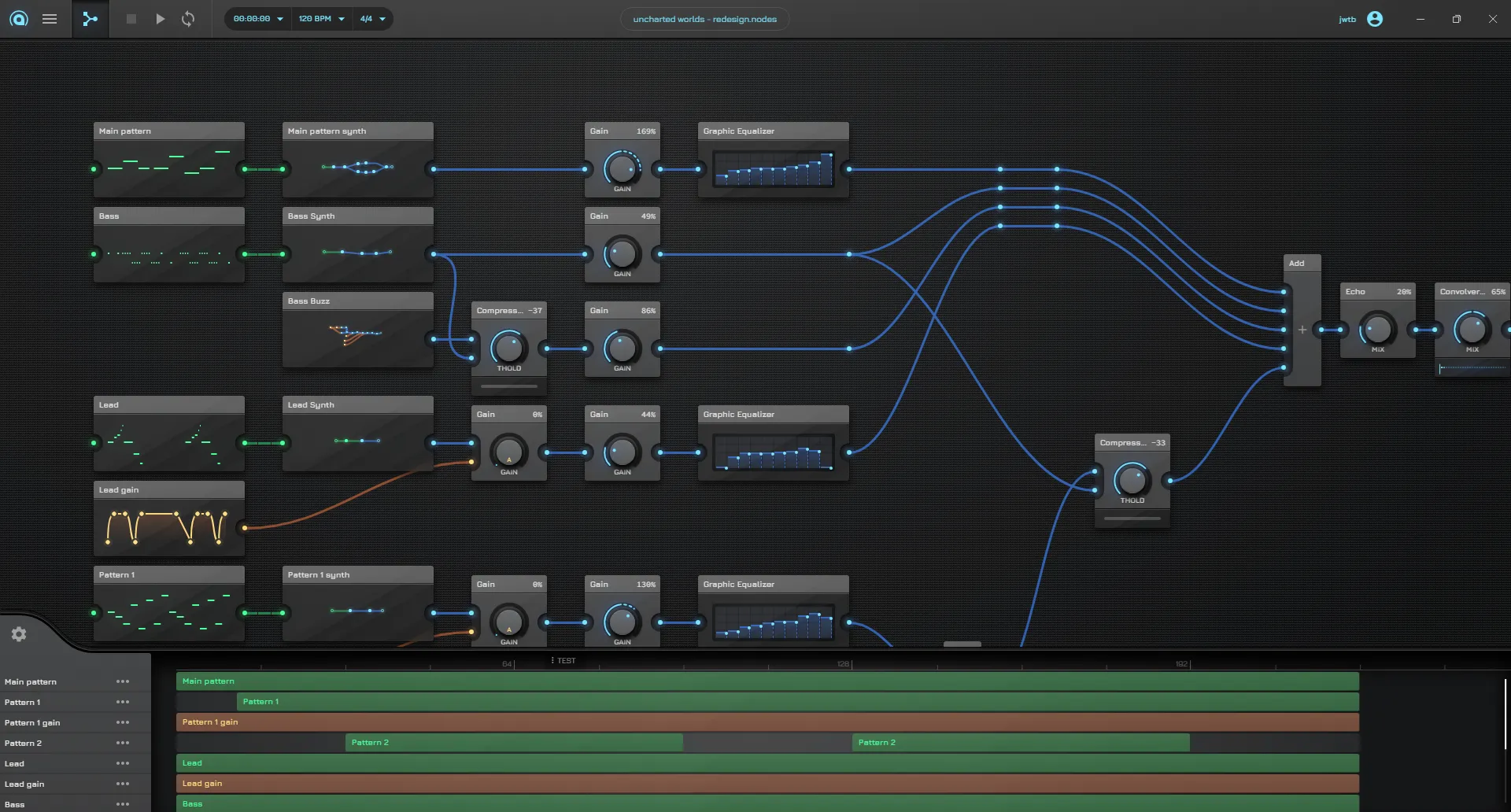Adjust the 169% Gain knob

point(622,169)
